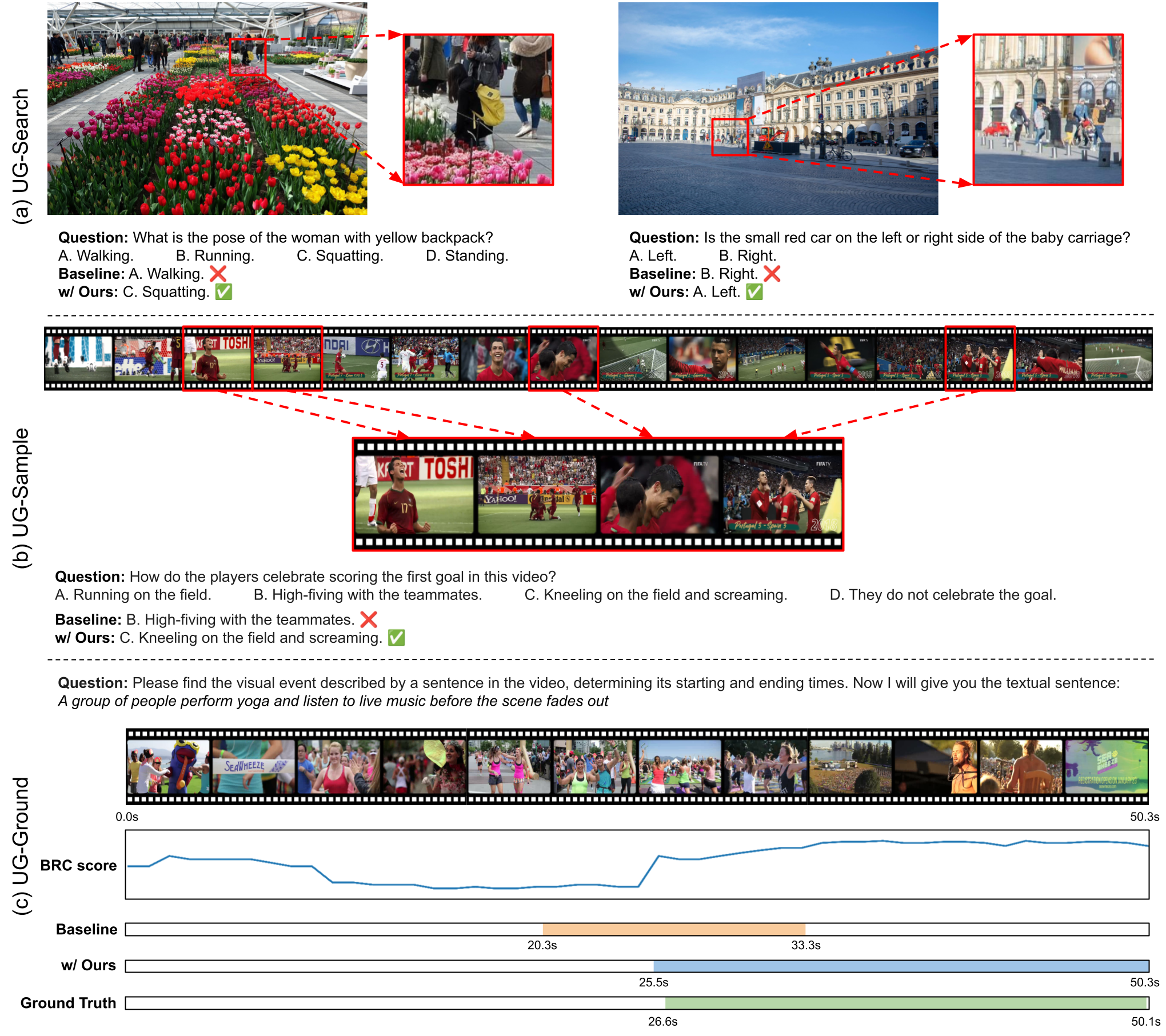Click the 25.5s start time marker label
The width and height of the screenshot is (1166, 1036).
coord(653,982)
